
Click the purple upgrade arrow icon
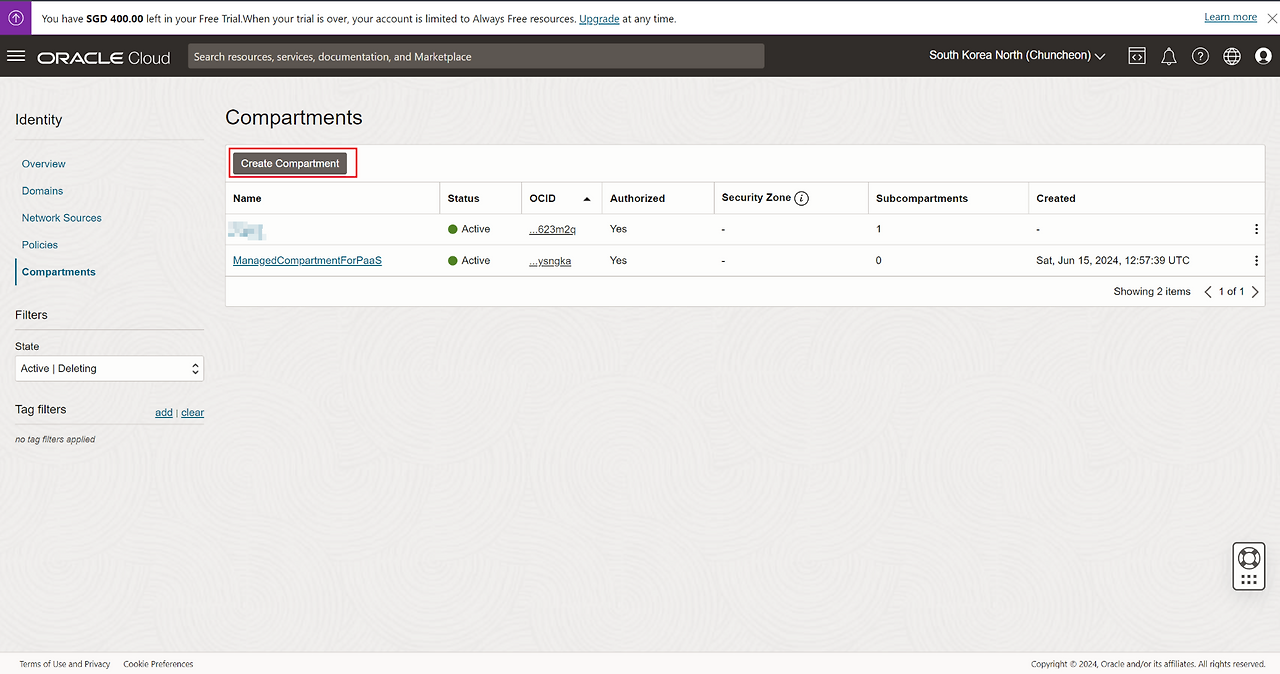(x=16, y=18)
